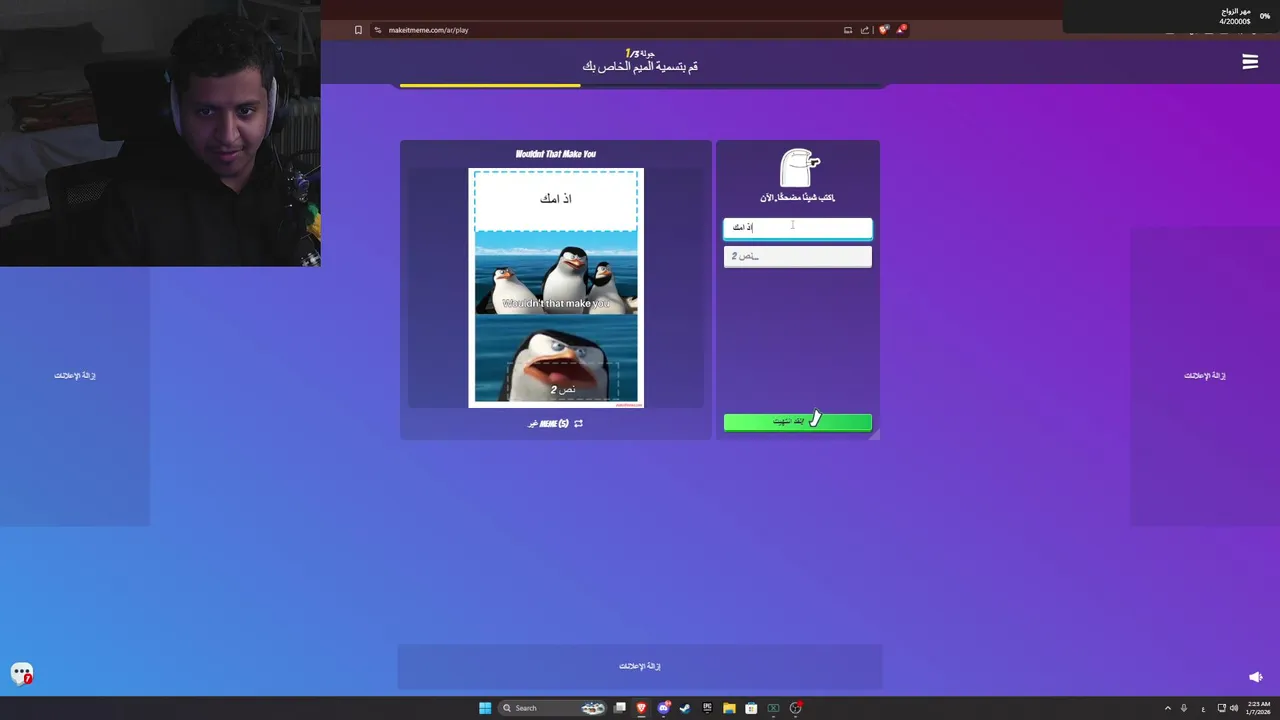Open the chat bubble icon at bottom left
Screen dimensions: 1280x720
(22, 674)
